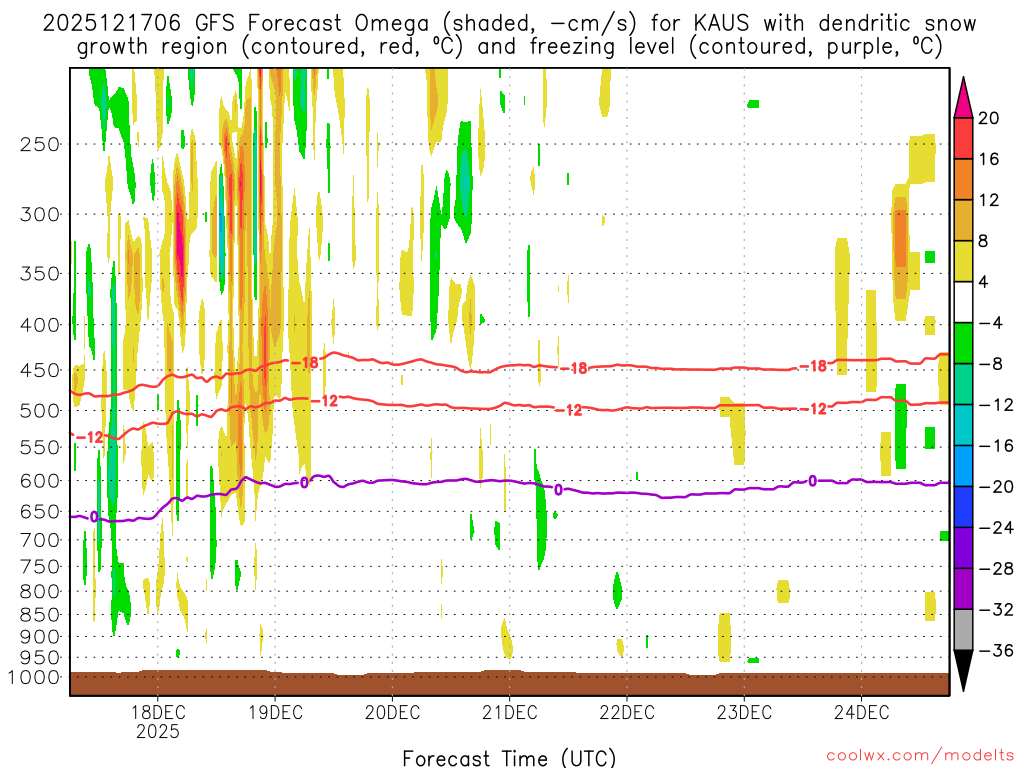Select the 20DEC date label

[x=392, y=712]
